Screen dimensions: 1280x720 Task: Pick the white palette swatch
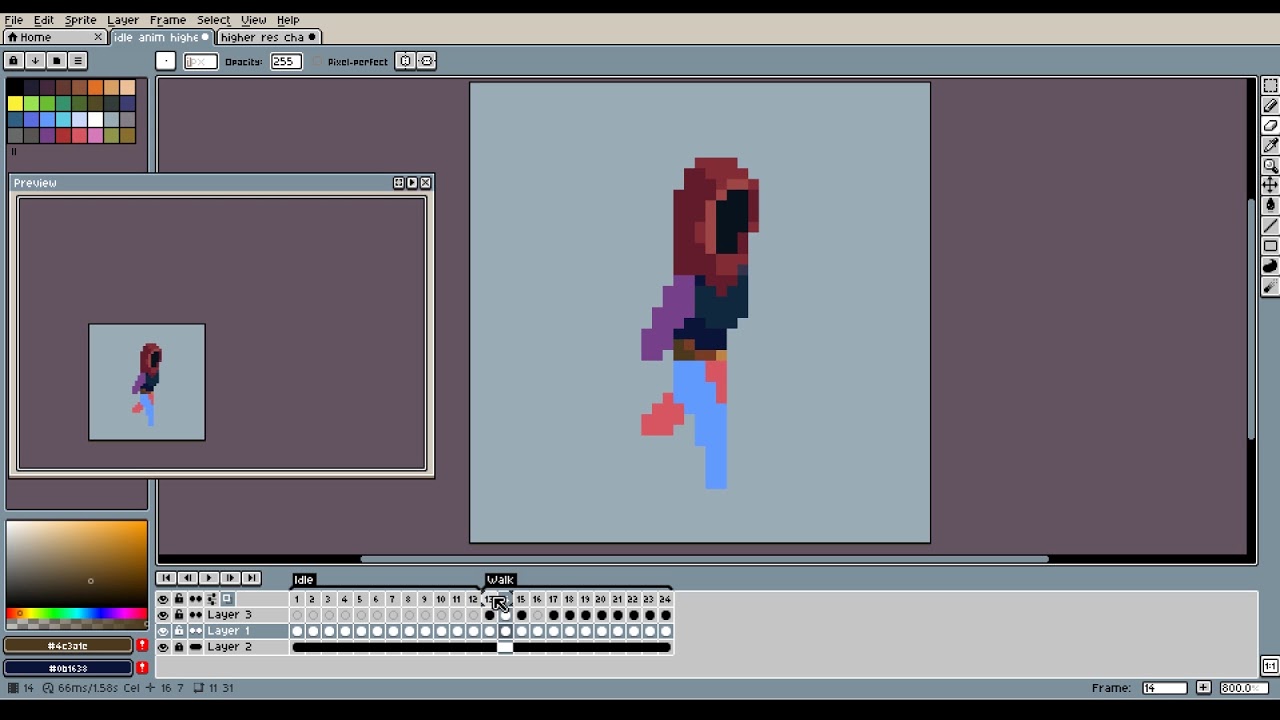click(95, 120)
